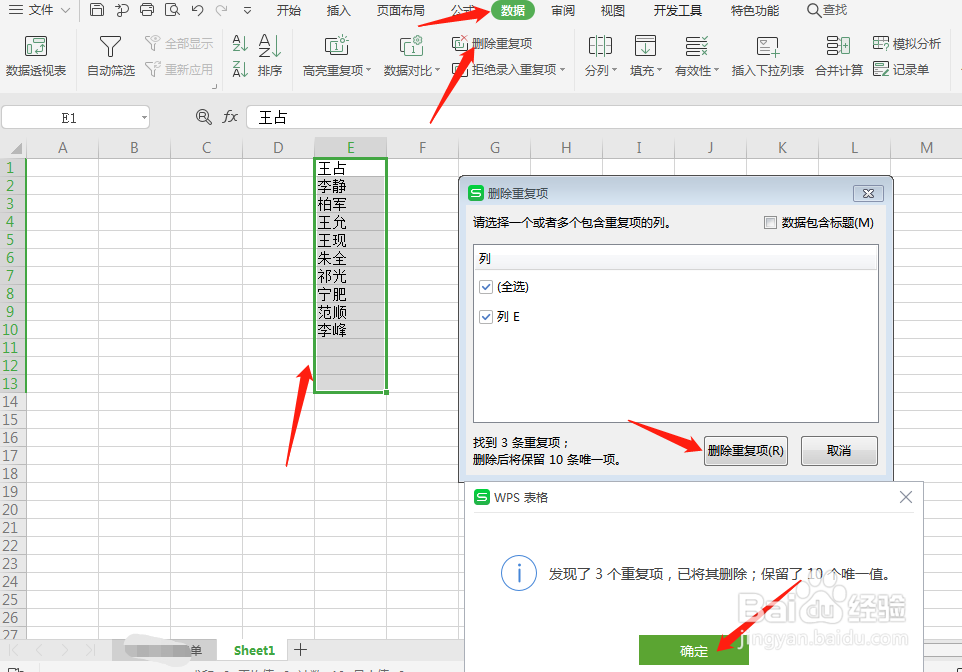Click the Undo arrow icon
The width and height of the screenshot is (962, 672).
pyautogui.click(x=197, y=10)
